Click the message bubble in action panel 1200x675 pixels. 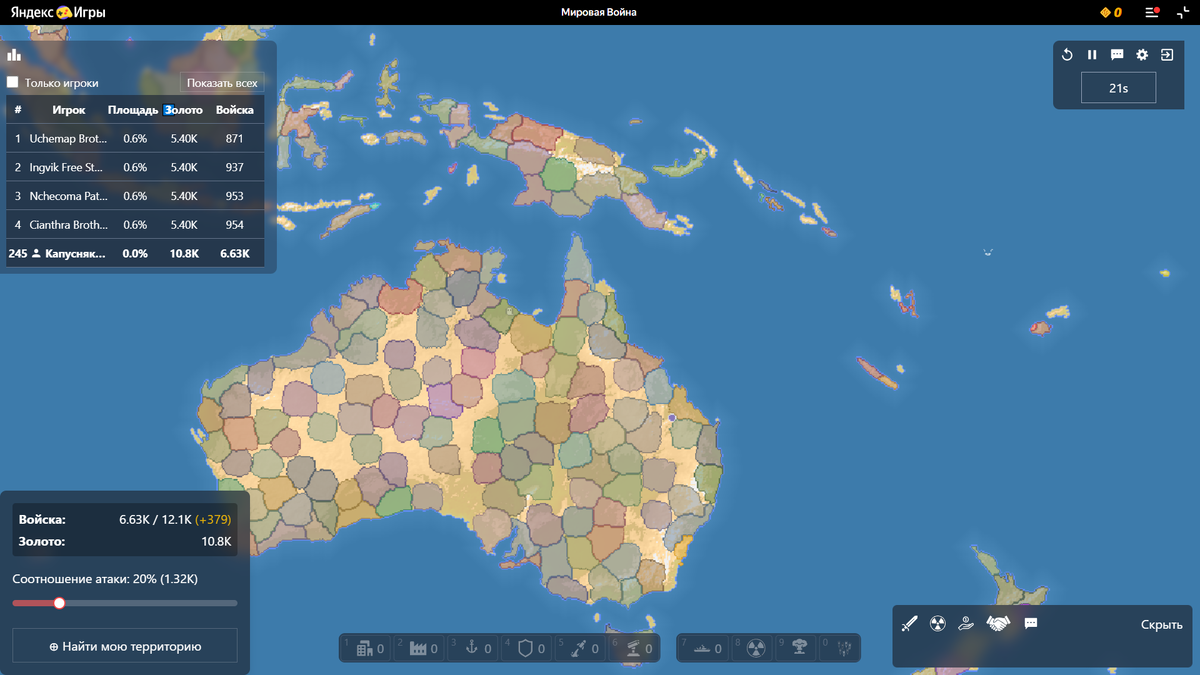pyautogui.click(x=1031, y=623)
